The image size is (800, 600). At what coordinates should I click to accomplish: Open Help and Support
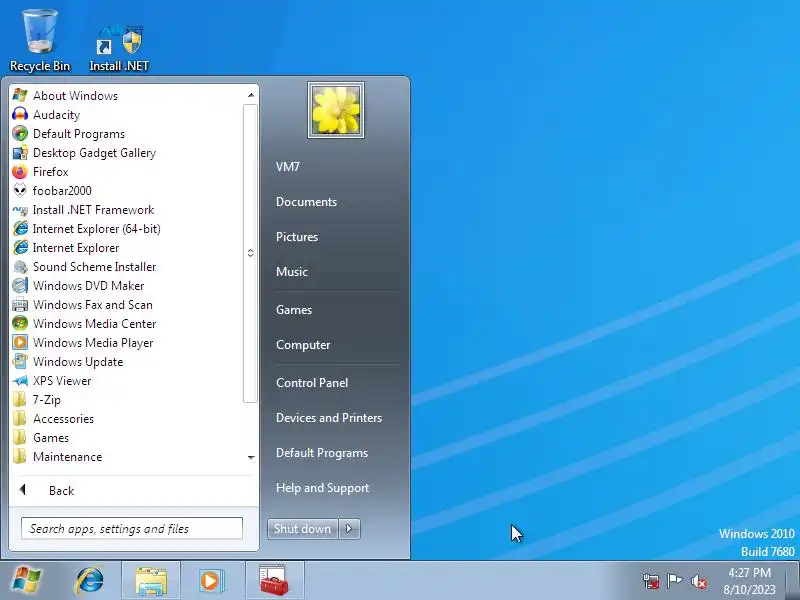coord(322,488)
